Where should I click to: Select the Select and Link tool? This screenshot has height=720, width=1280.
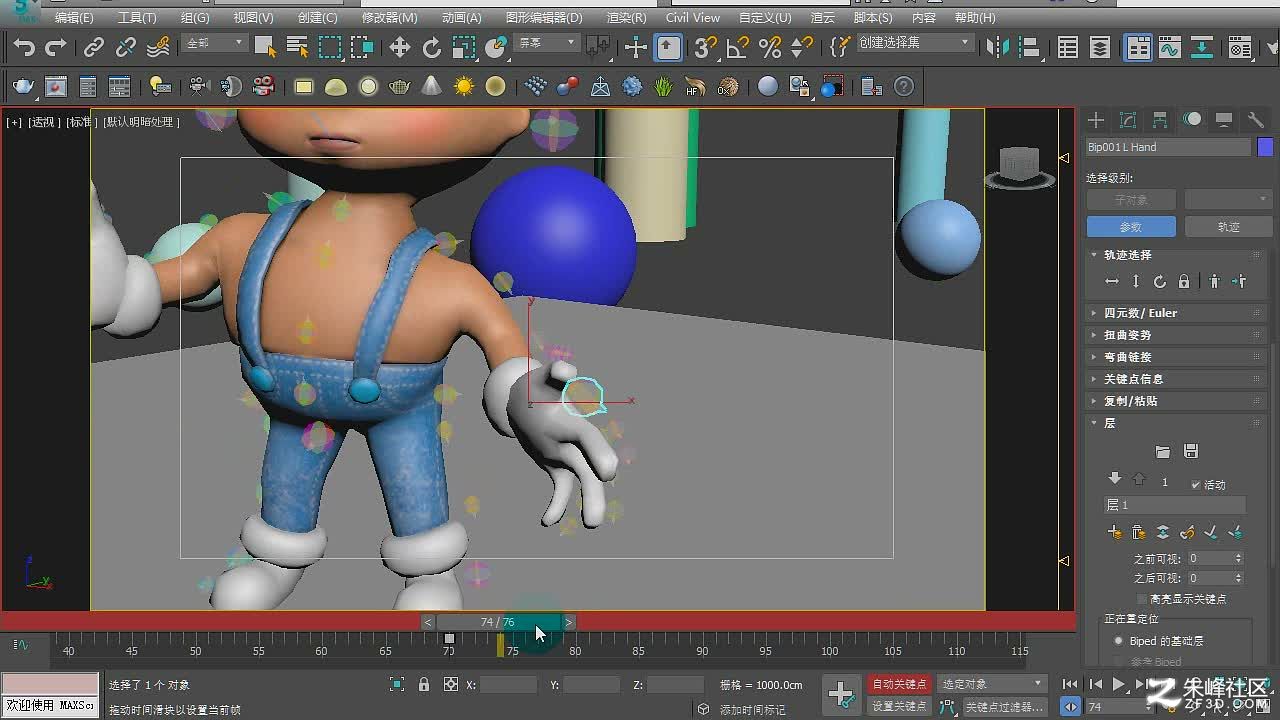(x=94, y=47)
